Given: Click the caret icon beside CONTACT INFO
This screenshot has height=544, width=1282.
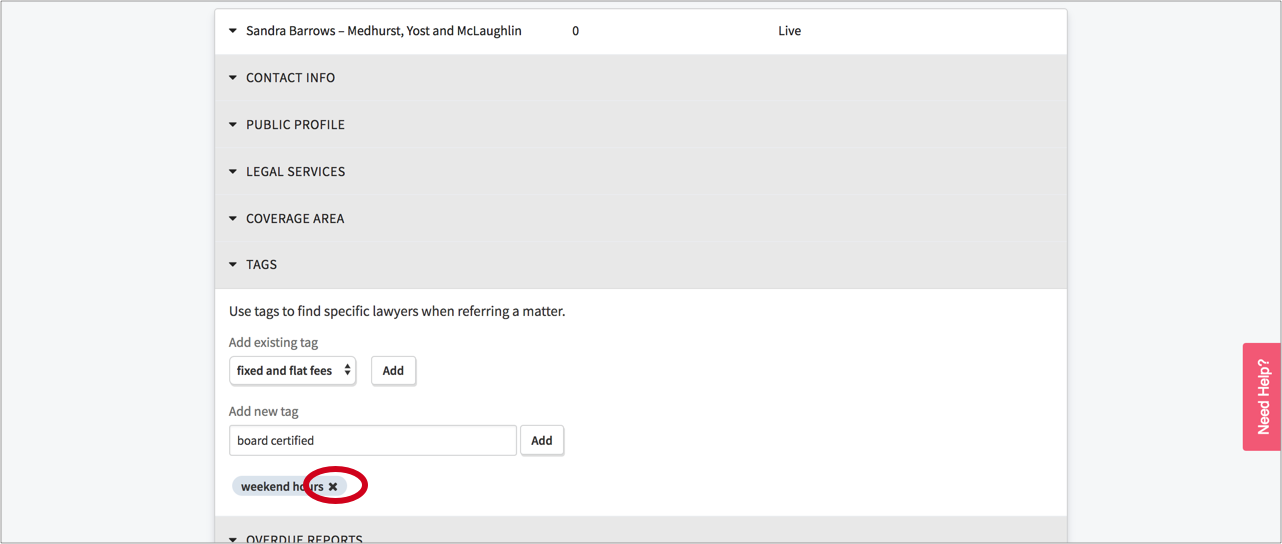Looking at the screenshot, I should [233, 78].
